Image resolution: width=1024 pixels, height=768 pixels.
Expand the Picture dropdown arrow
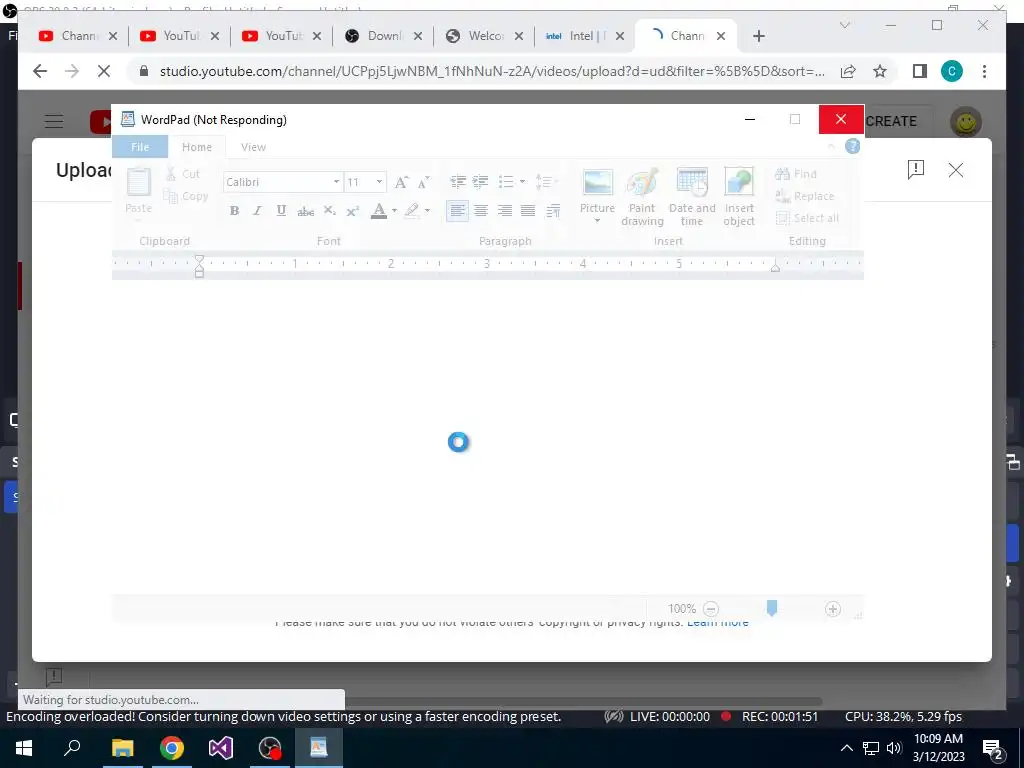tap(597, 221)
